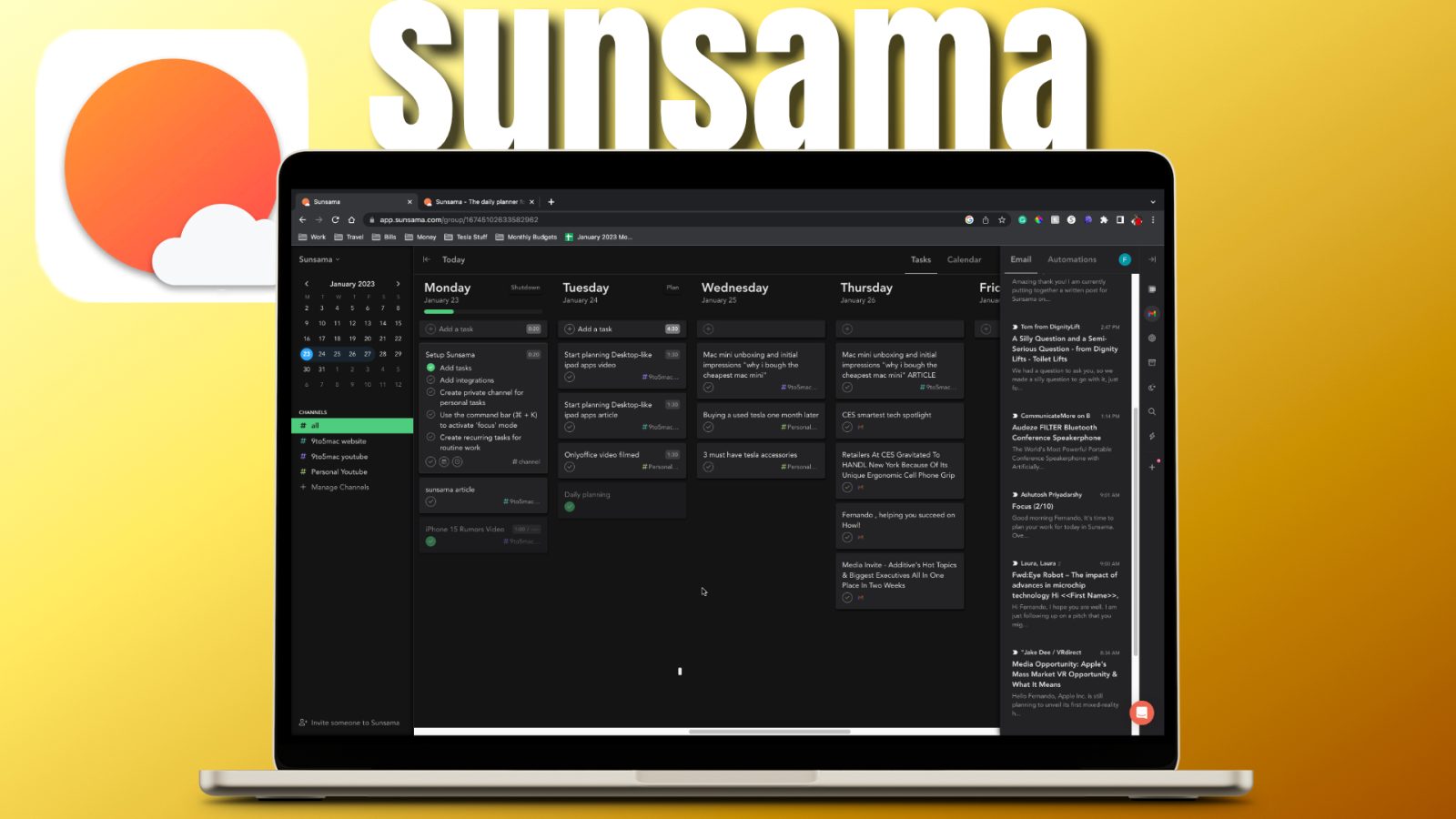Viewport: 1456px width, 819px height.
Task: Mark 'sunsama article' task as complete
Action: tap(431, 501)
